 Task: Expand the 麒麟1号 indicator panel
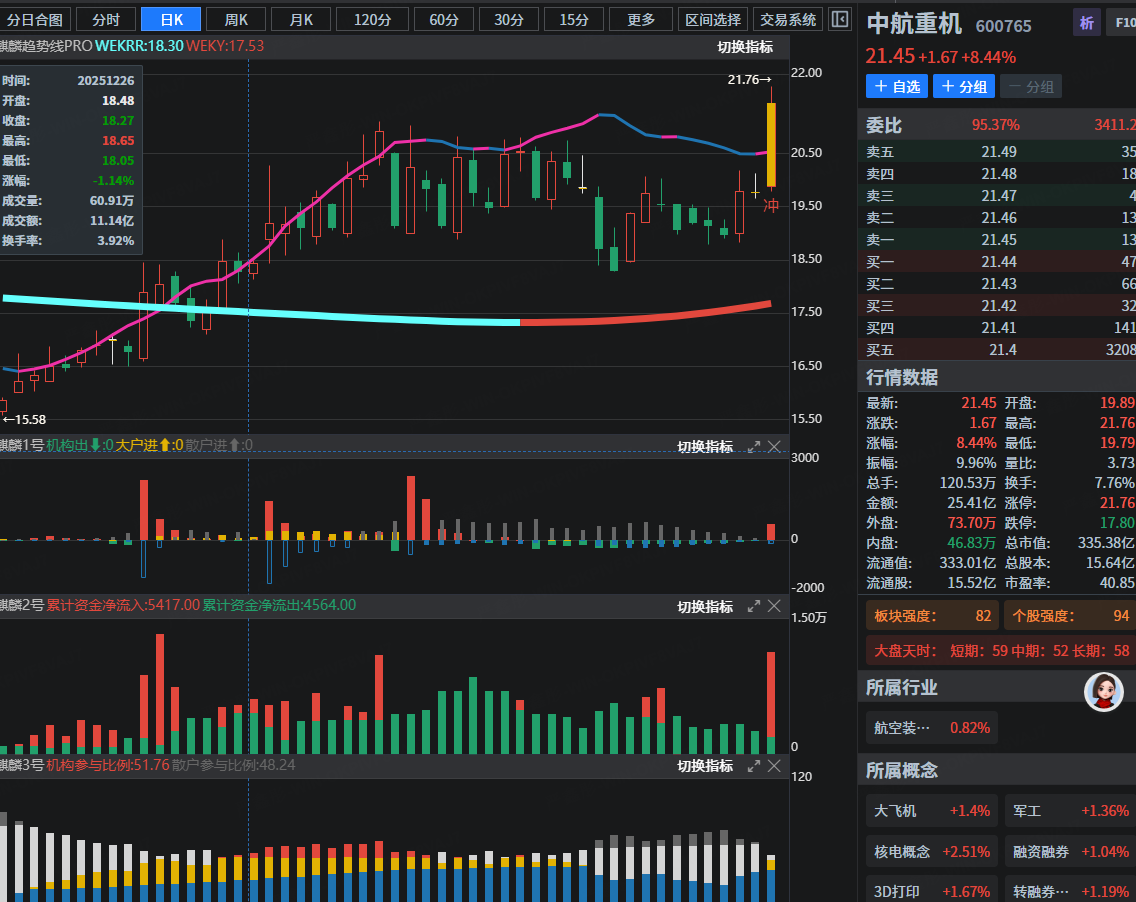[x=754, y=447]
